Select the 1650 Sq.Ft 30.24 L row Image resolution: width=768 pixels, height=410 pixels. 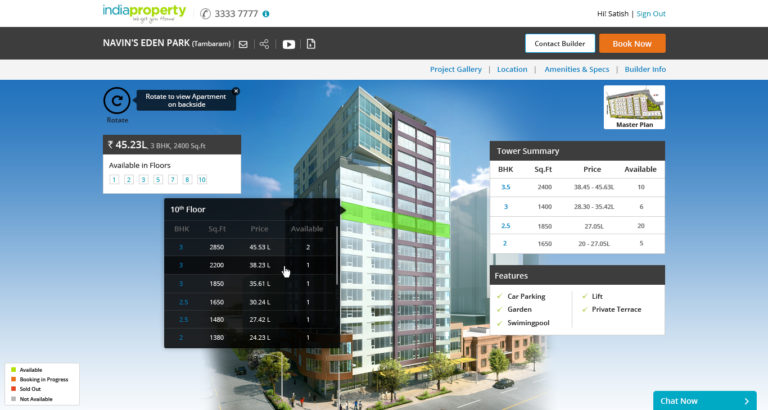click(x=250, y=302)
